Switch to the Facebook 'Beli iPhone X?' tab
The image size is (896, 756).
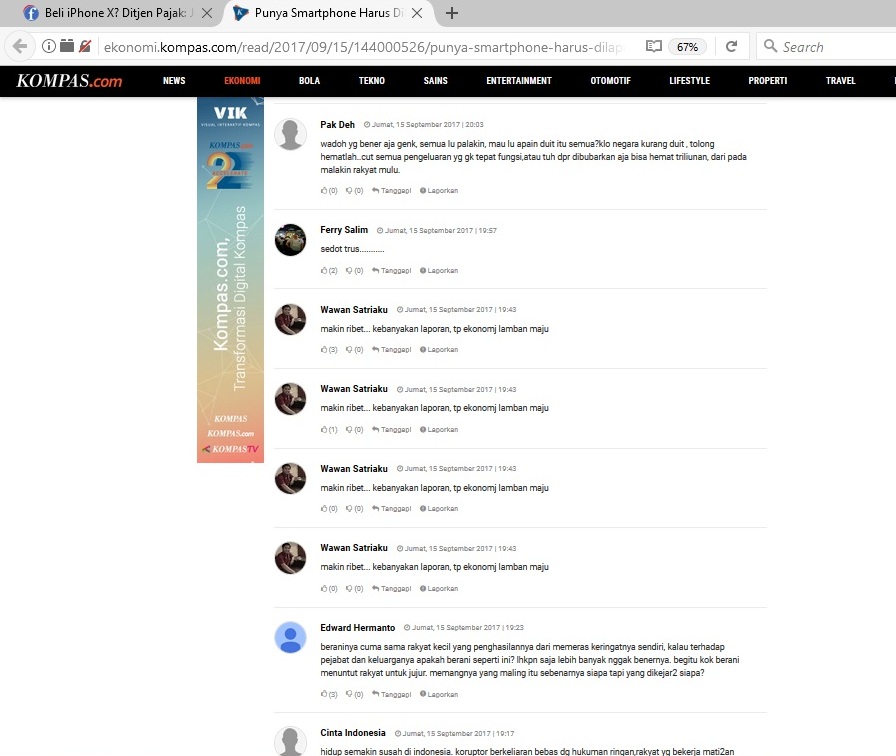pos(117,14)
